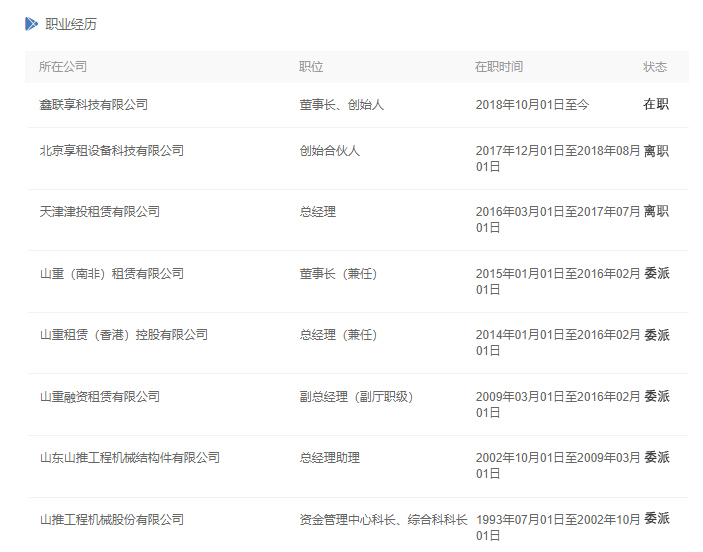Click the 所在公司 column header
703x552 pixels.
(63, 67)
